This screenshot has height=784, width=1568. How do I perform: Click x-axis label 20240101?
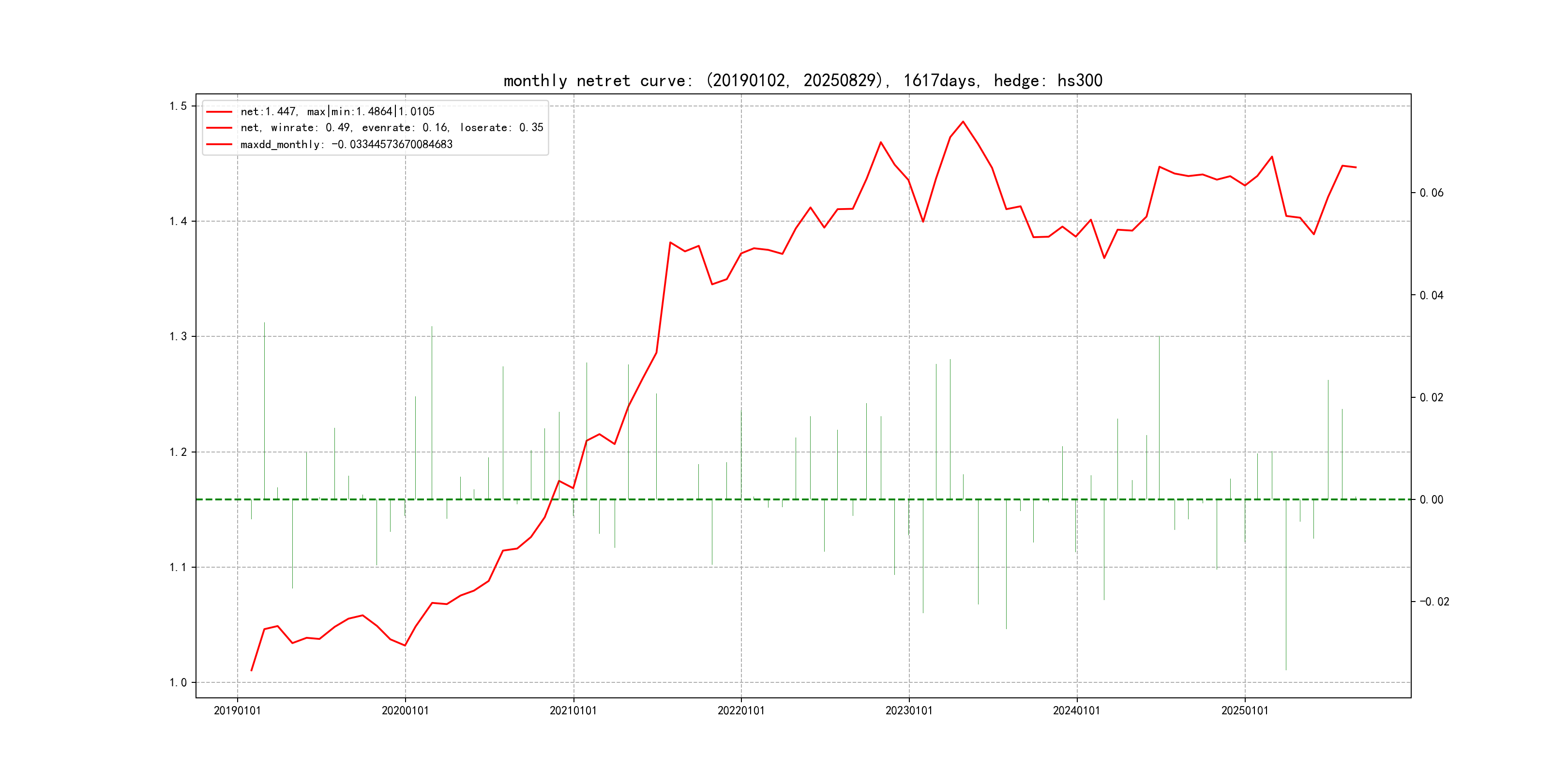tap(1077, 710)
